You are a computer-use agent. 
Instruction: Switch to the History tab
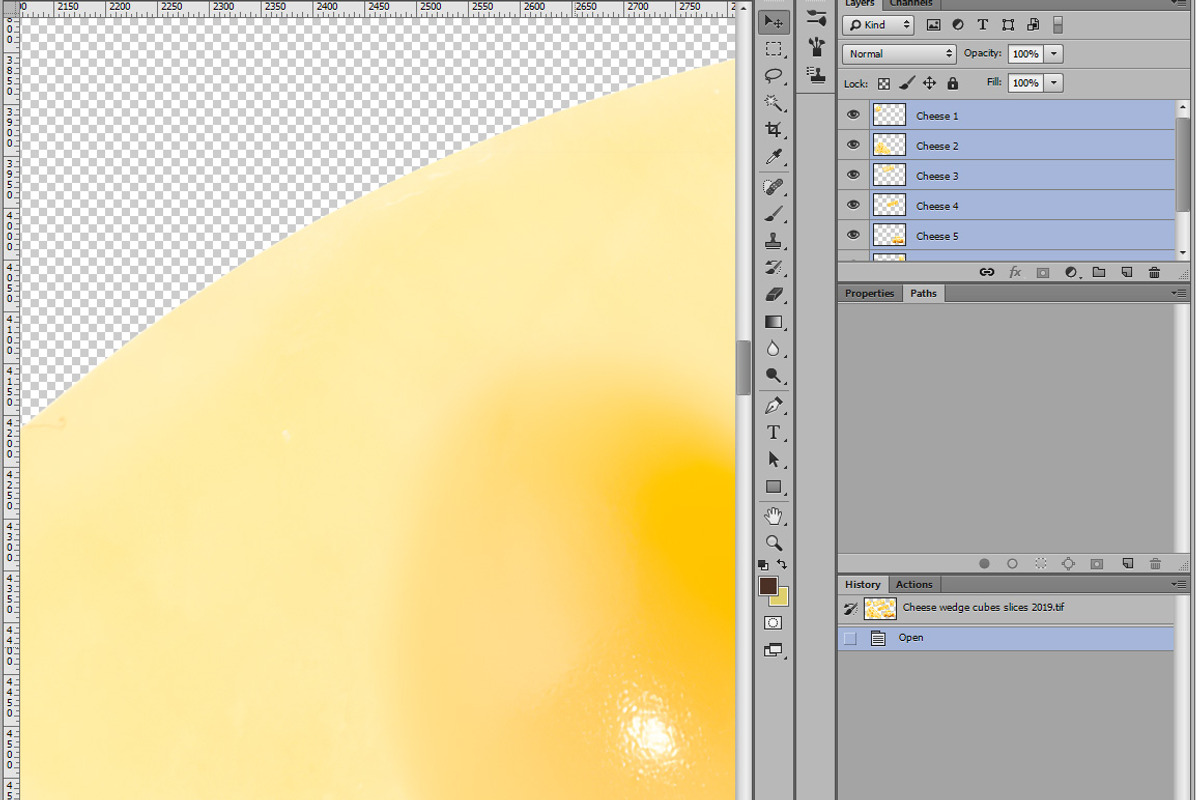click(862, 584)
